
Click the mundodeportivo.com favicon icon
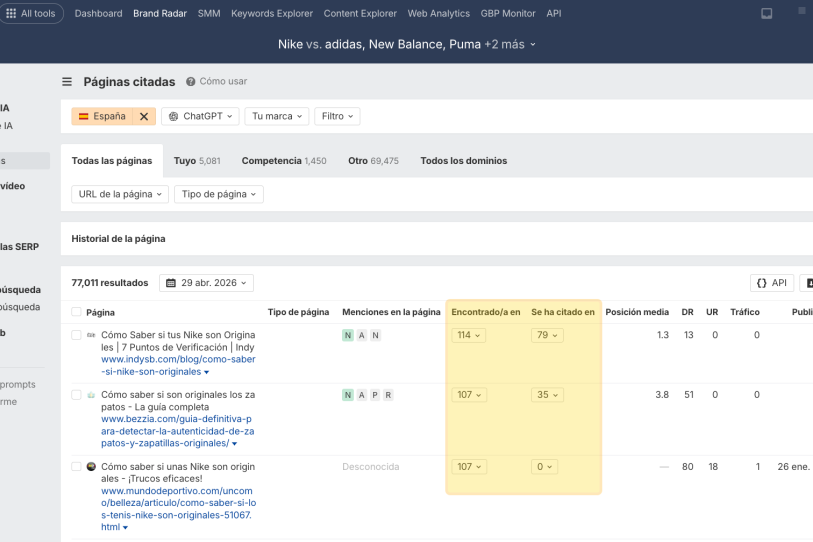(91, 467)
